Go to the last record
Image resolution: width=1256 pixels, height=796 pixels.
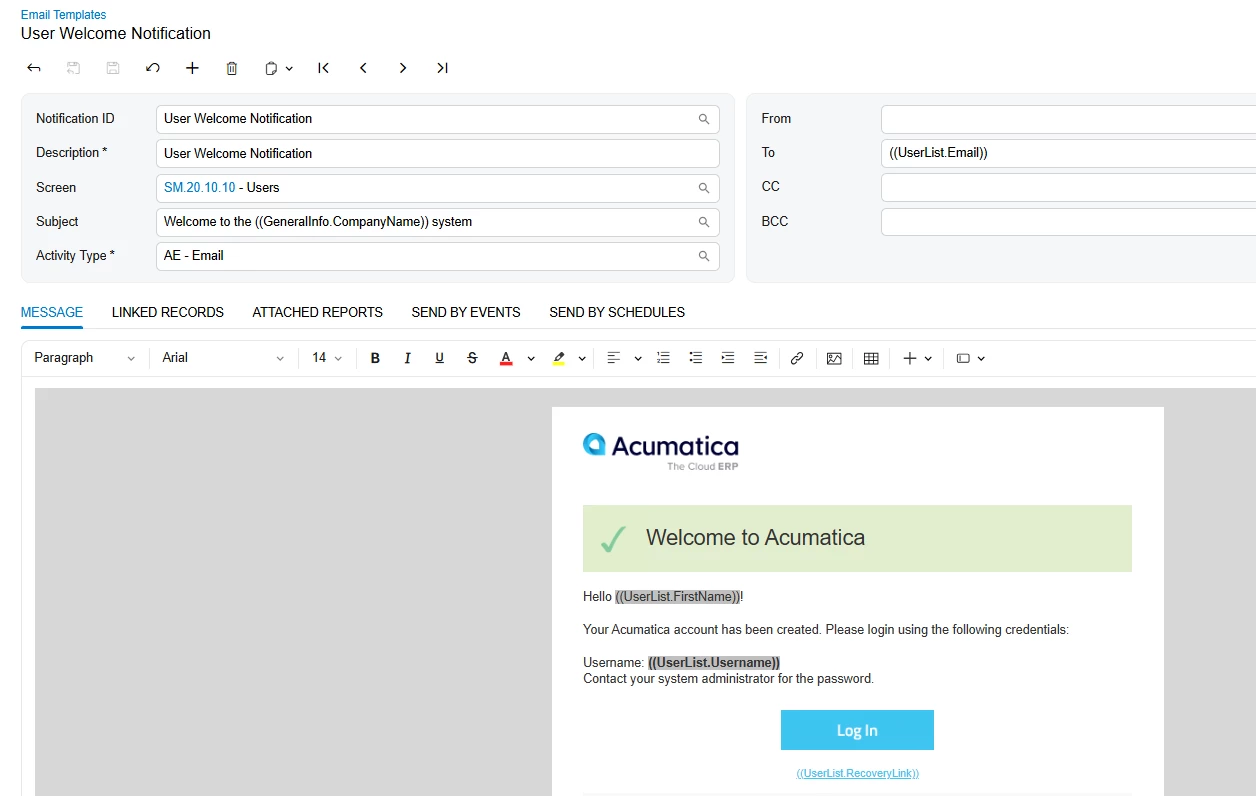point(442,68)
